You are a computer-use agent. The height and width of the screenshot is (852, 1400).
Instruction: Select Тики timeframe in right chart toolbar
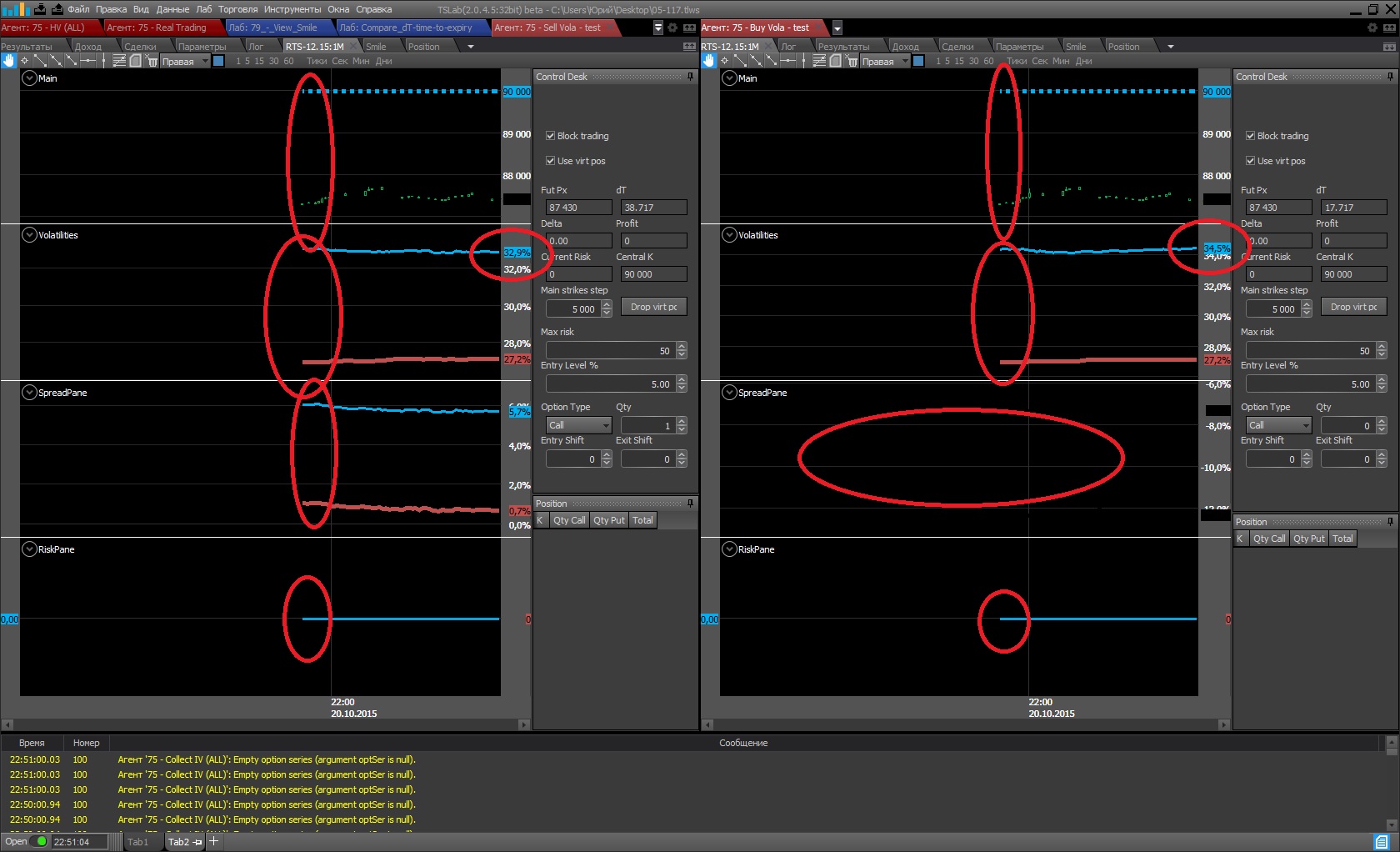click(1017, 61)
